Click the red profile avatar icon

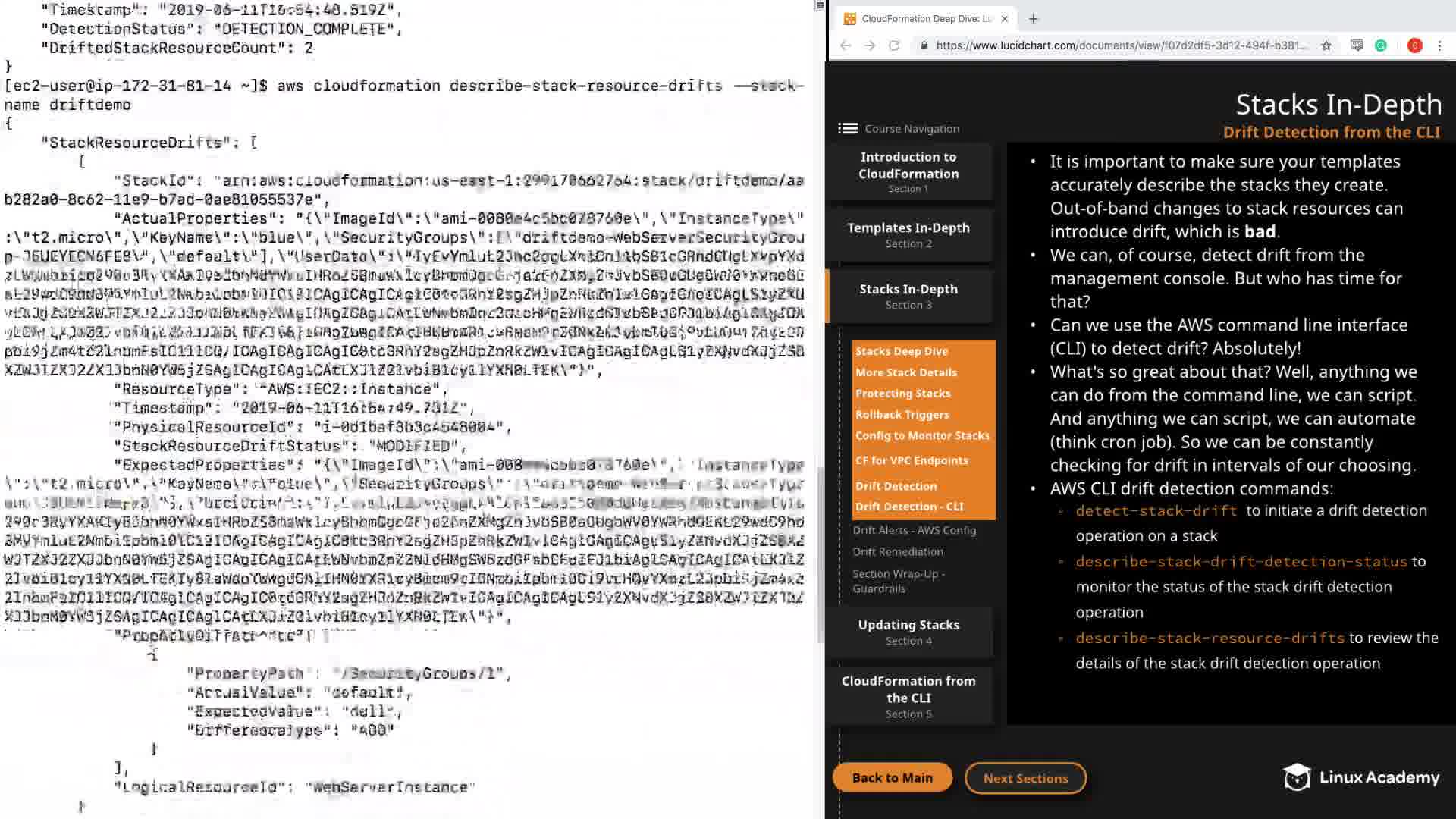(1414, 45)
